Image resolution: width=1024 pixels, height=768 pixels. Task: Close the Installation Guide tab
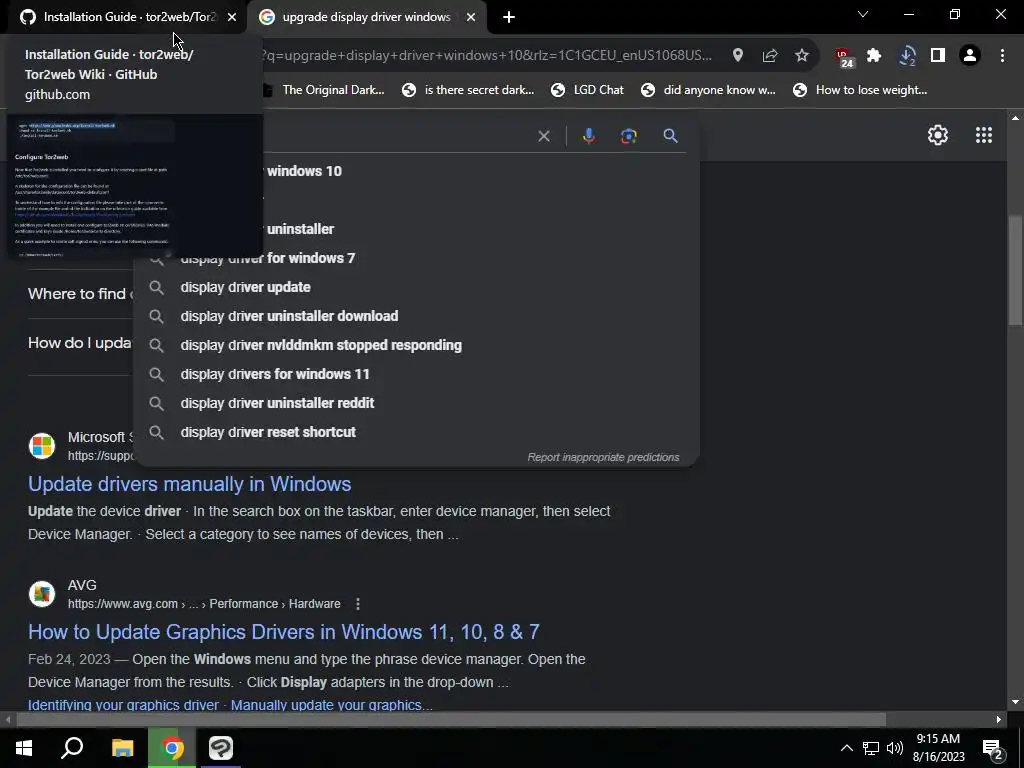(x=232, y=17)
